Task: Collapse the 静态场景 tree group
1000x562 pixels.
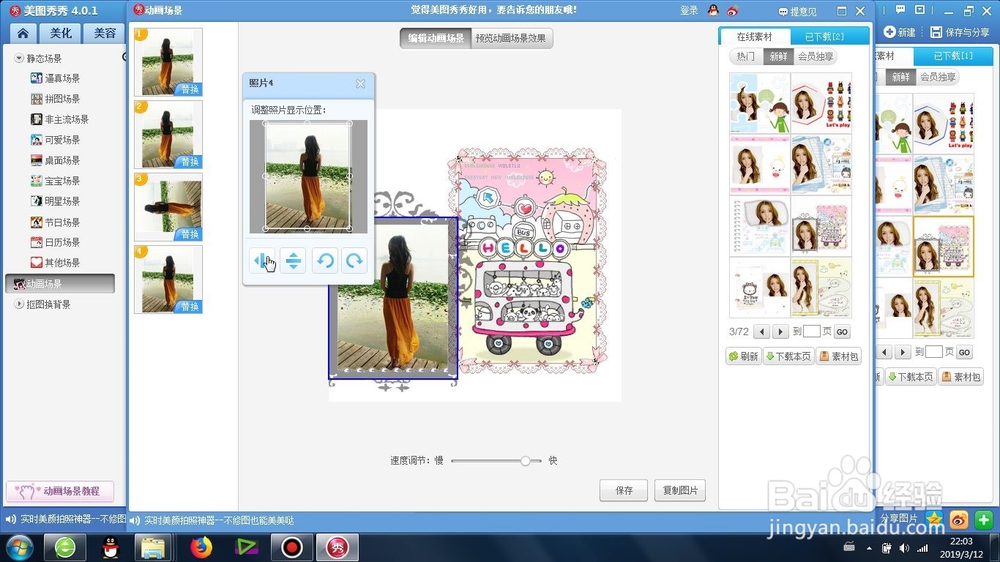Action: point(19,58)
